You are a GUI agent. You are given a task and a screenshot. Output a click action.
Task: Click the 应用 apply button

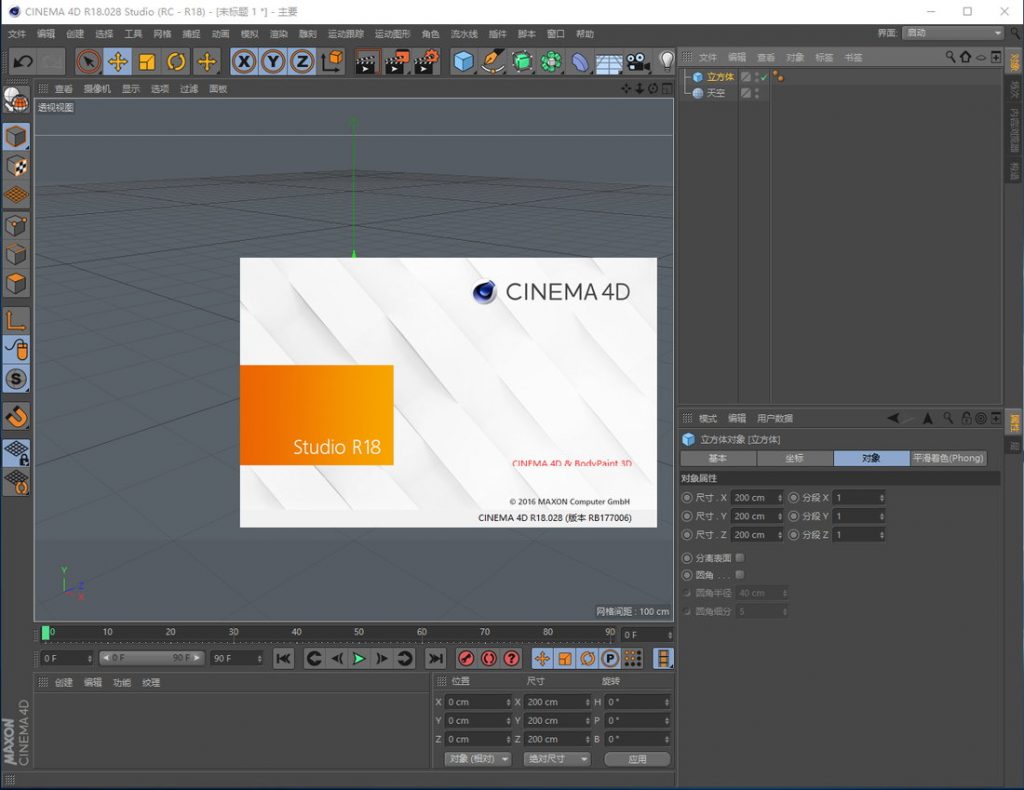[x=637, y=759]
